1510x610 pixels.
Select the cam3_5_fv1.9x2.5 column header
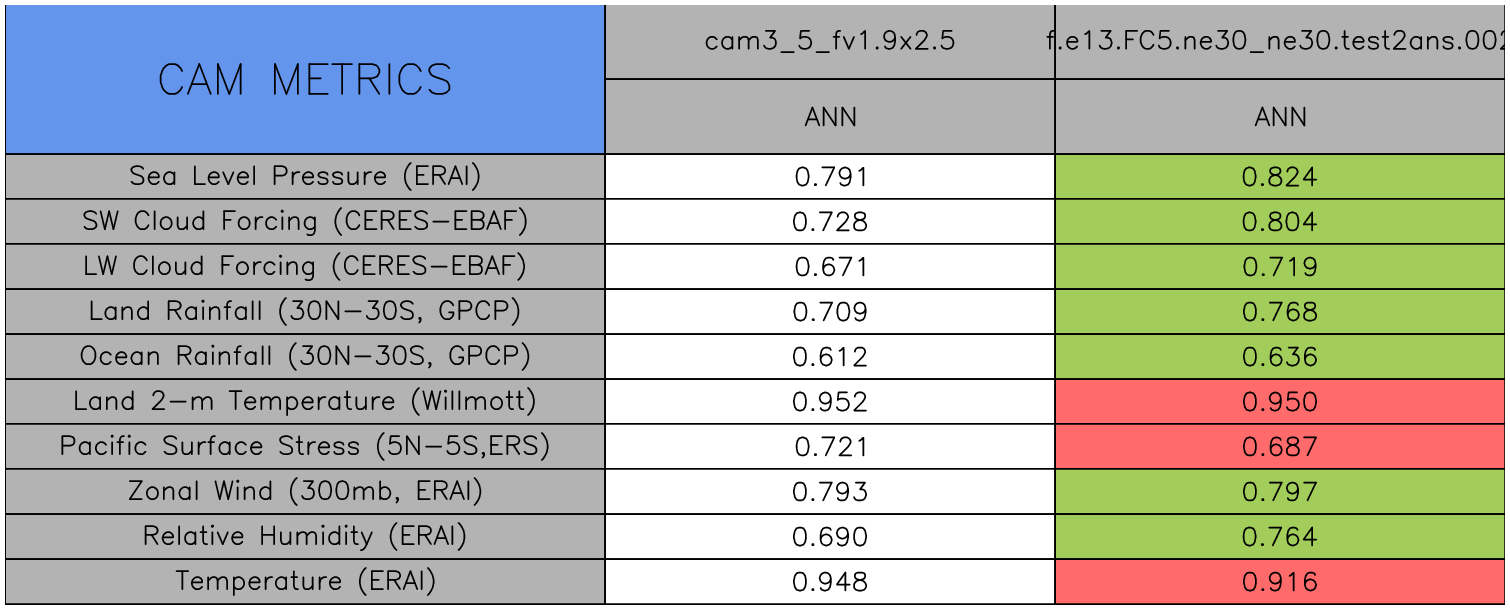[830, 42]
